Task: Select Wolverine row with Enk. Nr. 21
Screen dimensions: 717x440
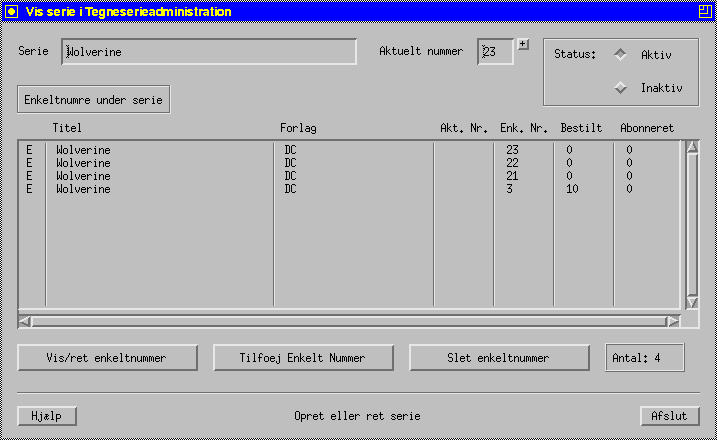Action: click(x=350, y=176)
